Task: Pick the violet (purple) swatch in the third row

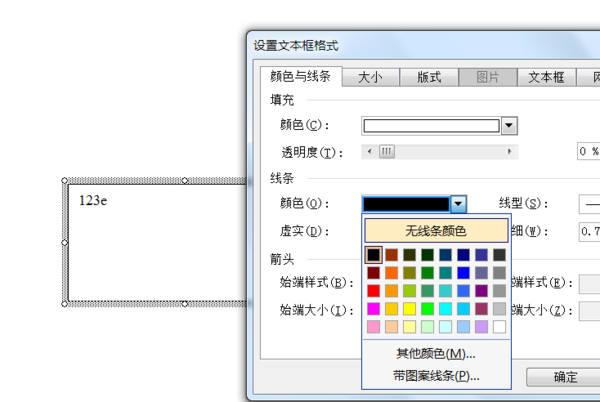Action: coord(481,291)
